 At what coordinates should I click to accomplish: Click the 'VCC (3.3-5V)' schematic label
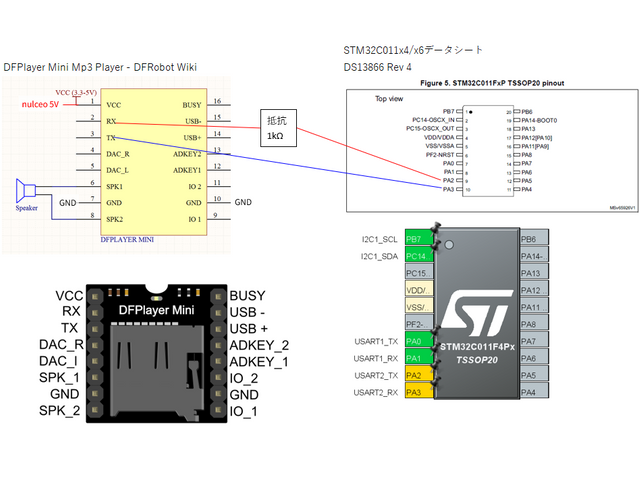point(76,93)
